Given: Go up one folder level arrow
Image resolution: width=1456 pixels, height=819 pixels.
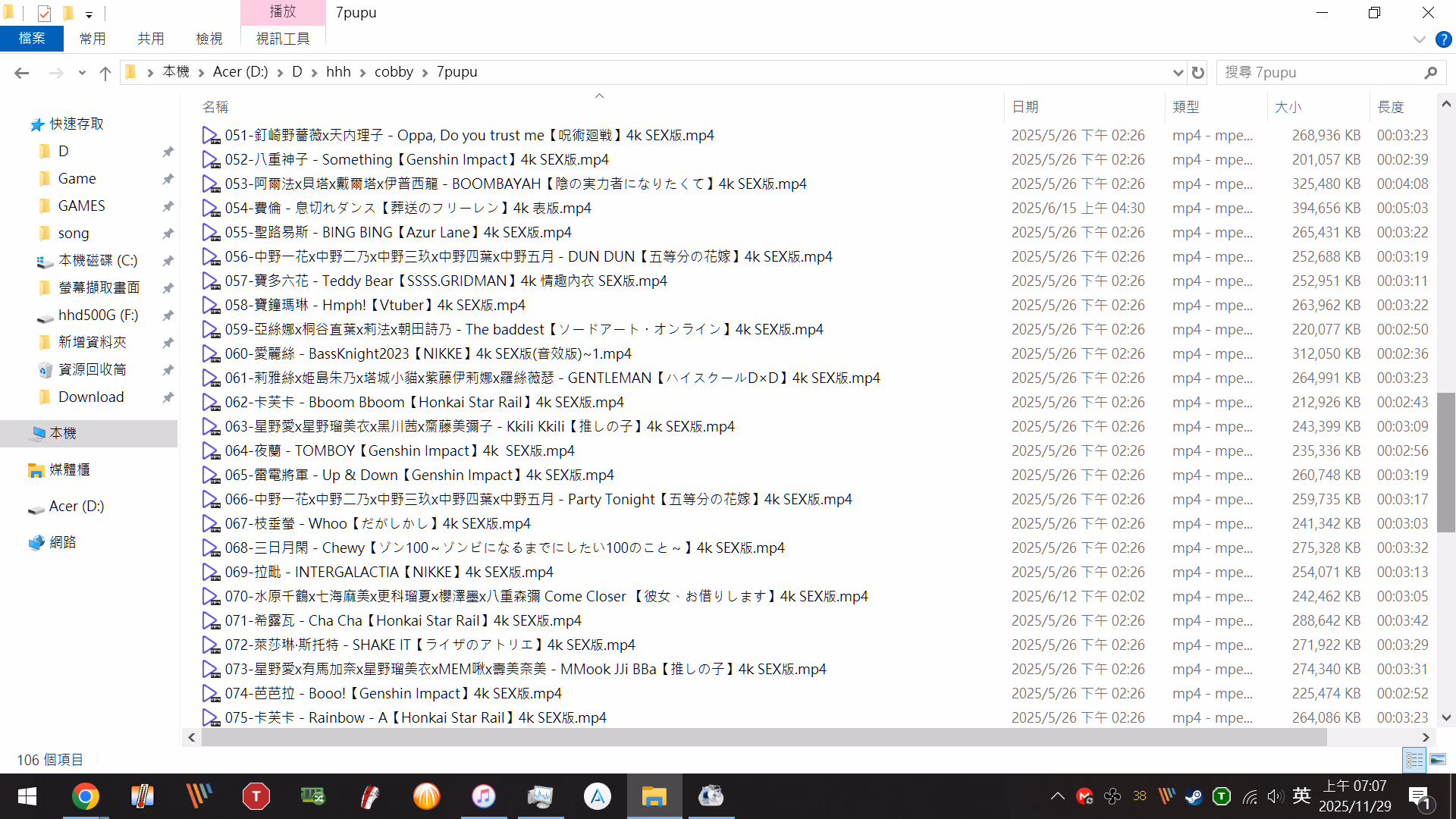Looking at the screenshot, I should coord(105,73).
